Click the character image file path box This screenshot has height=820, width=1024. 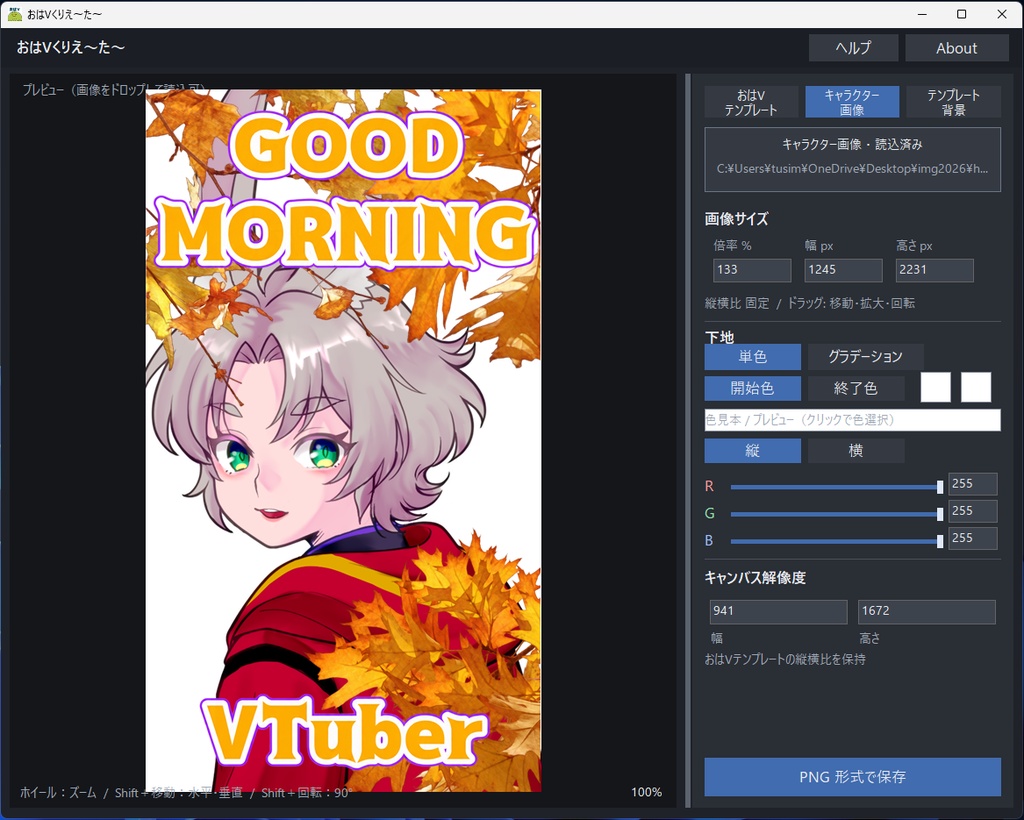(x=852, y=159)
